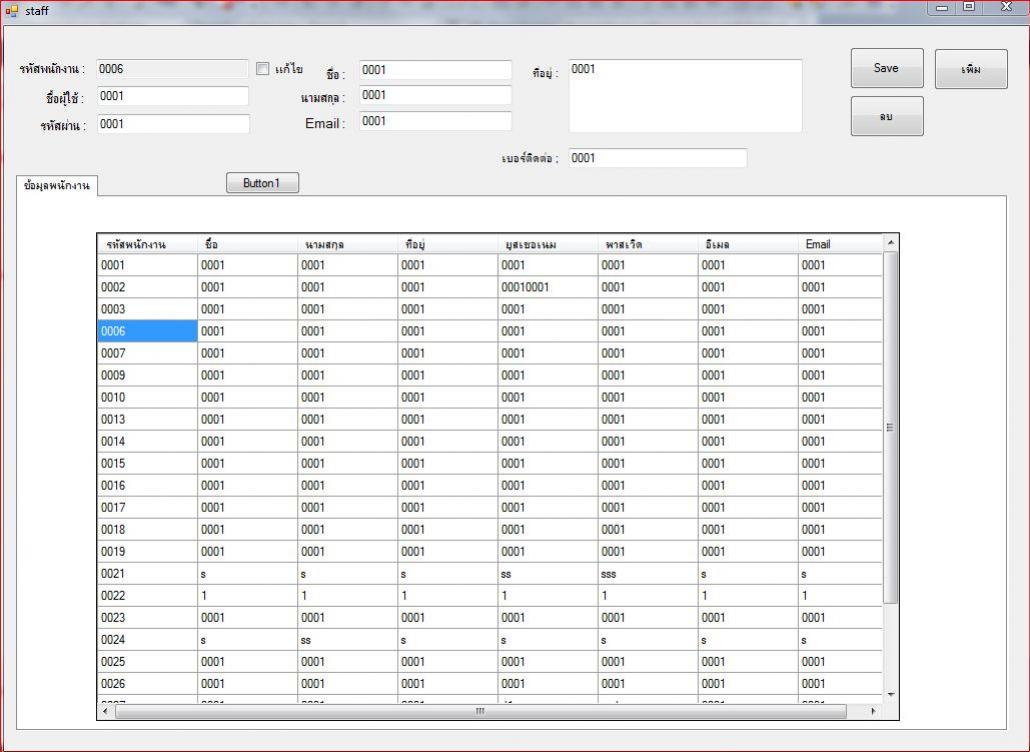This screenshot has height=752, width=1030.
Task: Click the เบอร์ติดต่อ input field
Action: 657,158
